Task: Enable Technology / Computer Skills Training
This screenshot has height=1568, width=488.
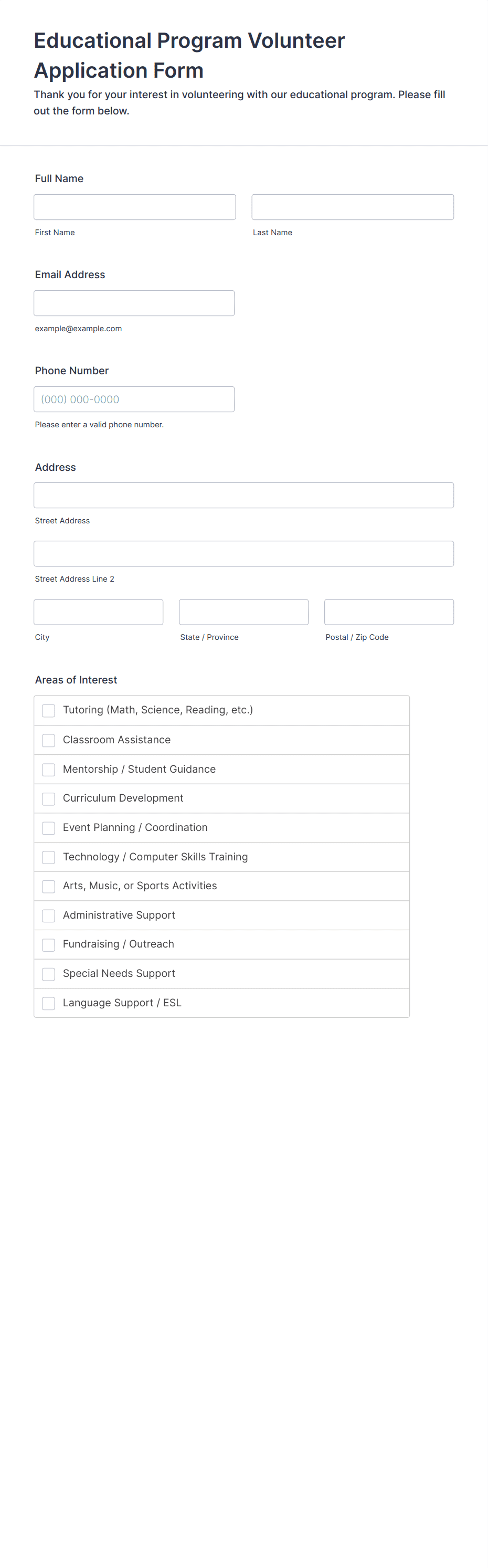Action: (48, 857)
